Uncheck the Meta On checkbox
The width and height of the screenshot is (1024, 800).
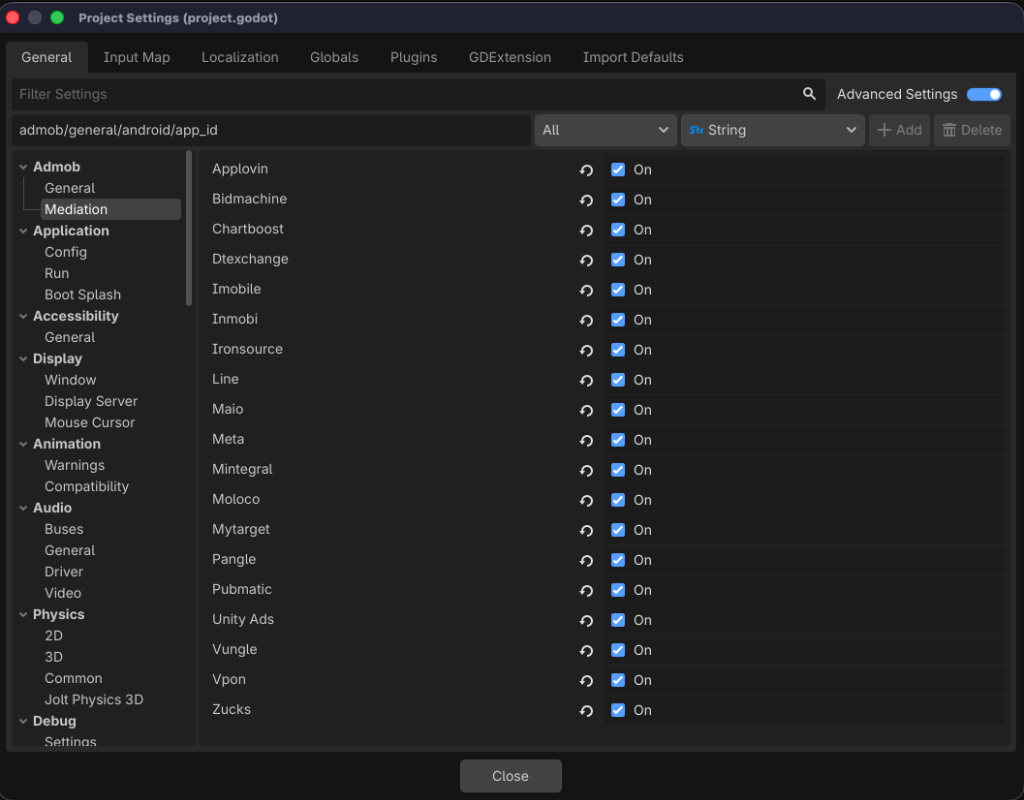click(618, 440)
